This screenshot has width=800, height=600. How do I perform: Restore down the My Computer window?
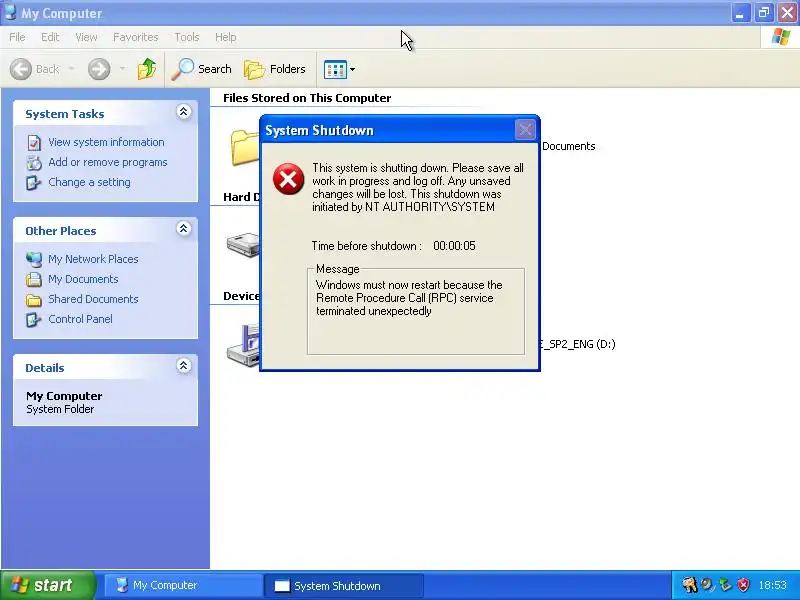(764, 13)
